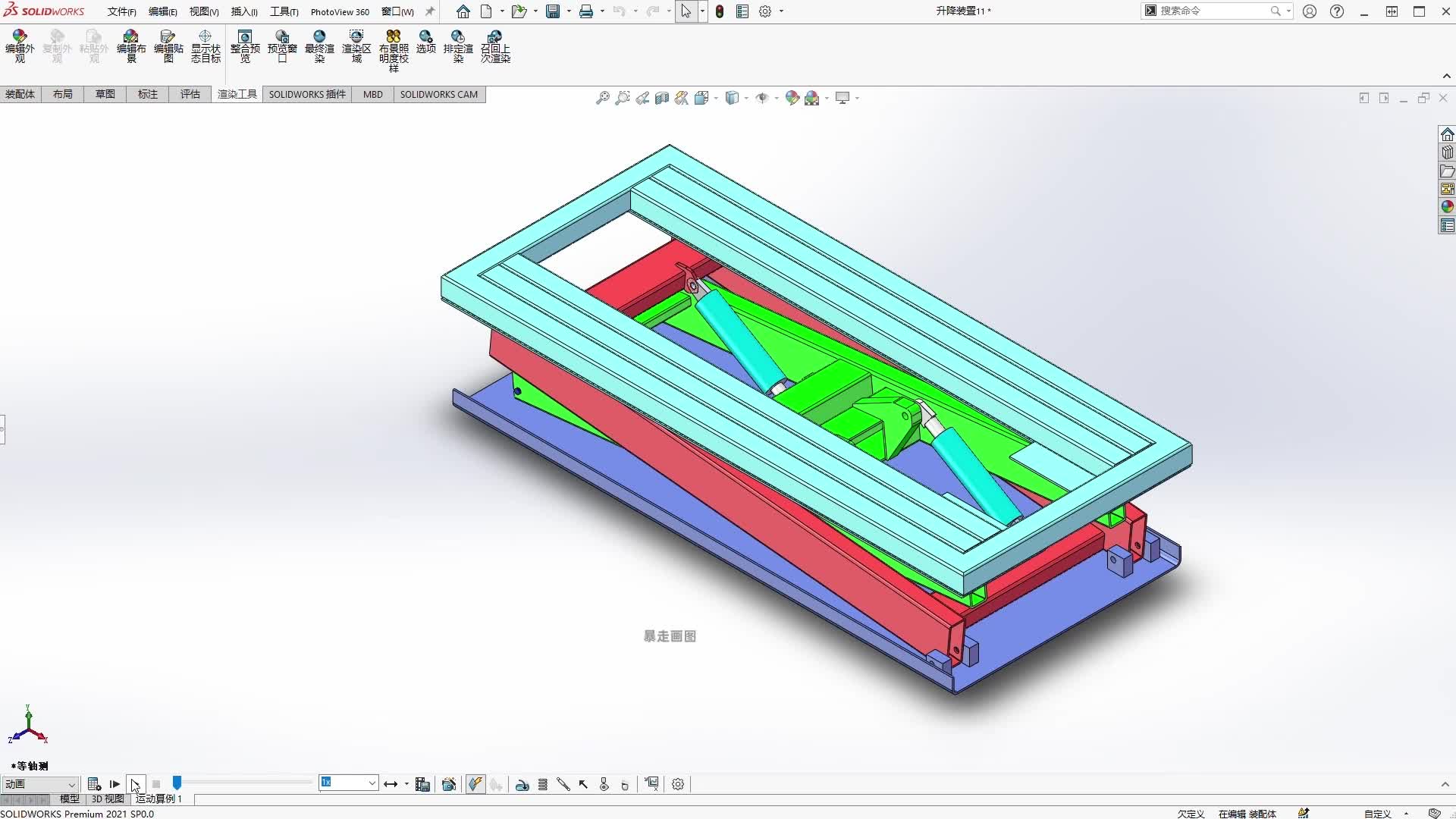Toggle autokey mode in motion study toolbar
The width and height of the screenshot is (1456, 819).
point(475,784)
